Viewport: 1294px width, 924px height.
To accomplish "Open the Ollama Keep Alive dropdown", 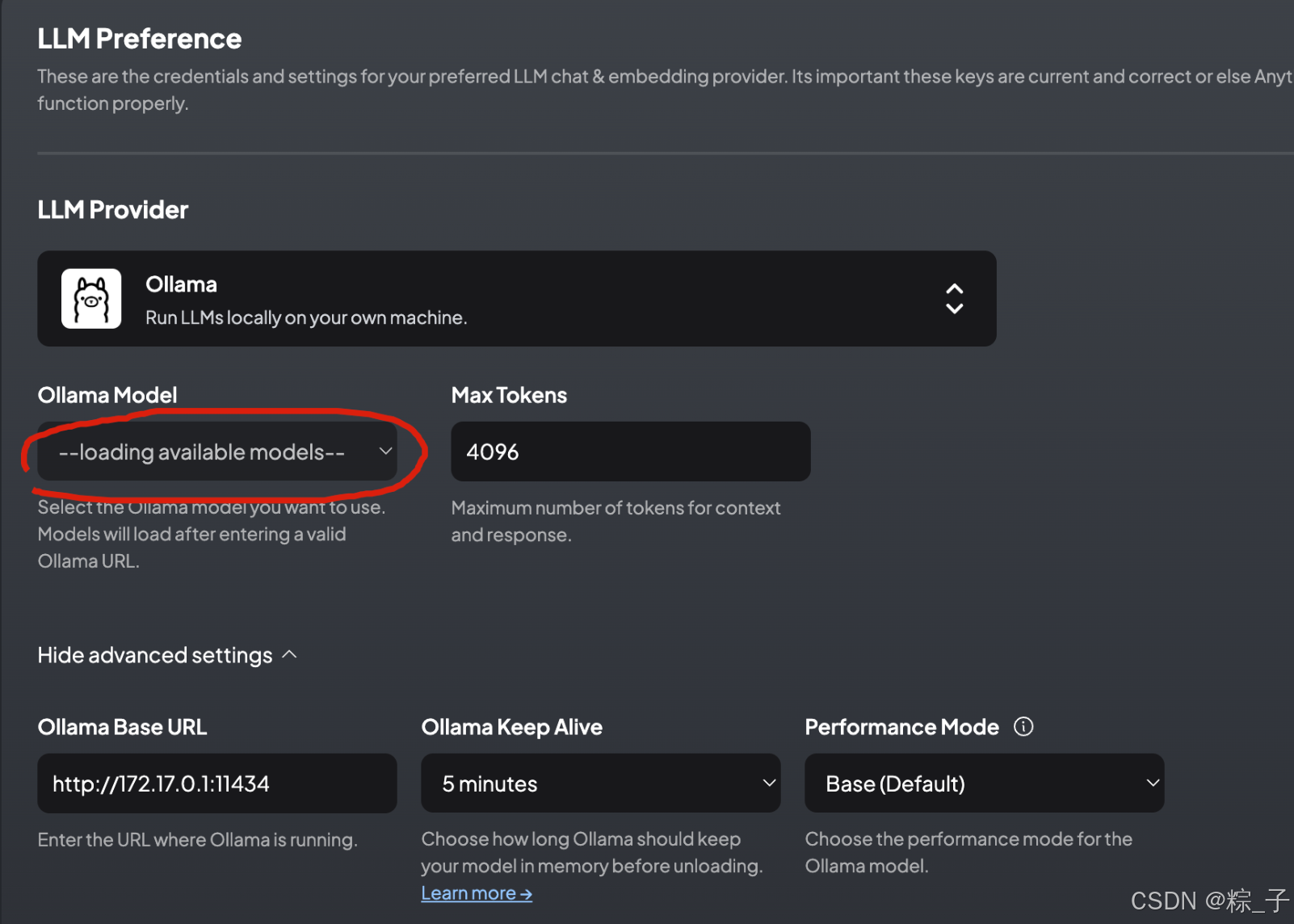I will [x=600, y=783].
